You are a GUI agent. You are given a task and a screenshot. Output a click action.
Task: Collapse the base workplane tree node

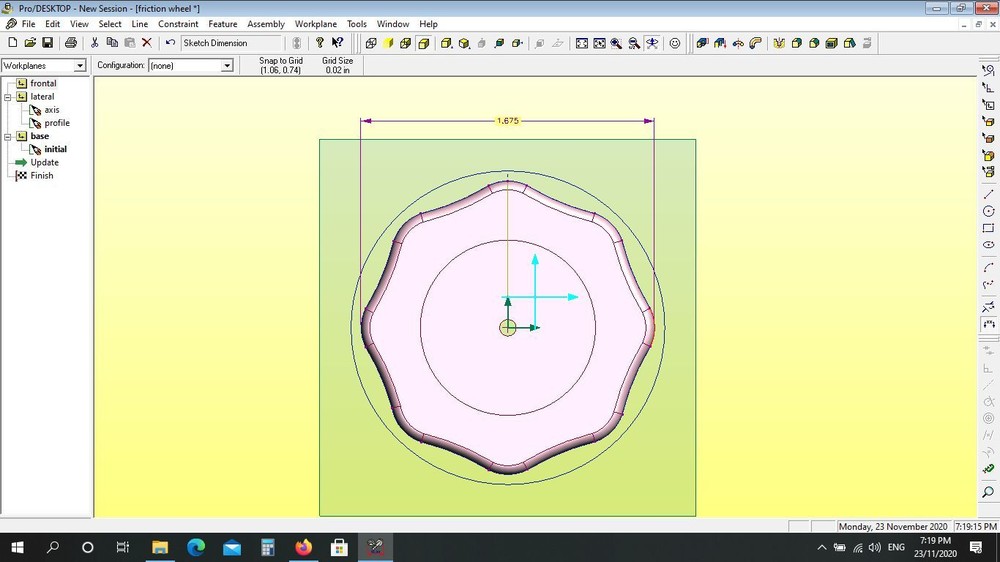click(x=8, y=136)
